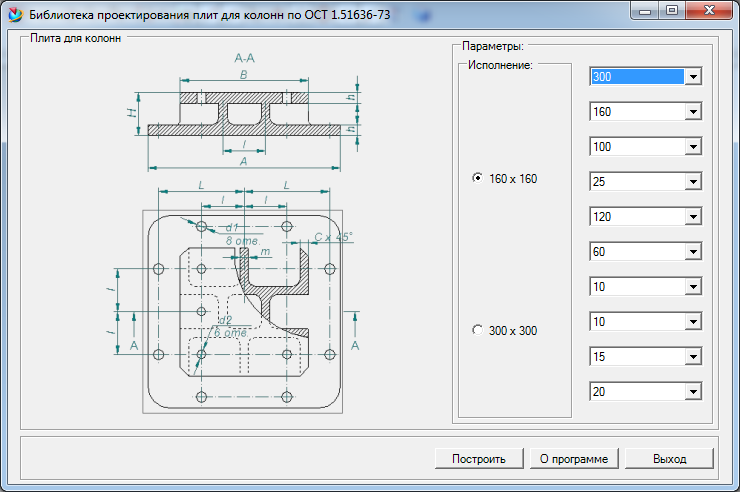The height and width of the screenshot is (492, 740).
Task: Select the 300 x 300 execution option
Action: tap(505, 330)
